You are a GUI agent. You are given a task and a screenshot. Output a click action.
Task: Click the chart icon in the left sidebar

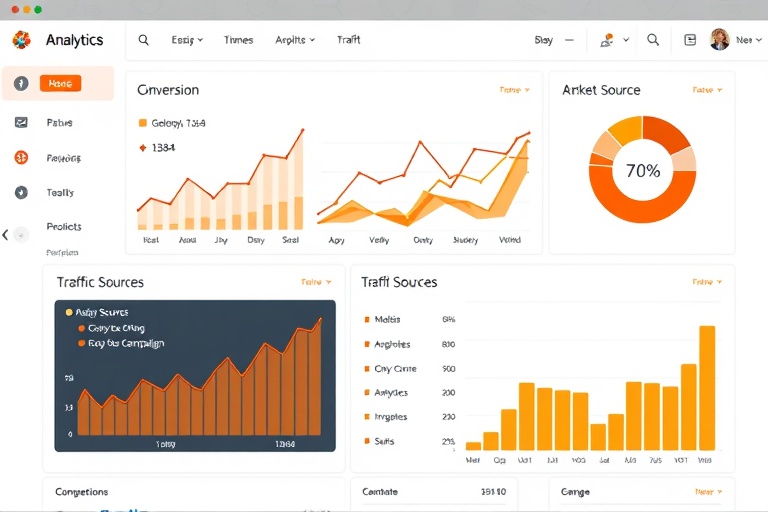coord(21,123)
